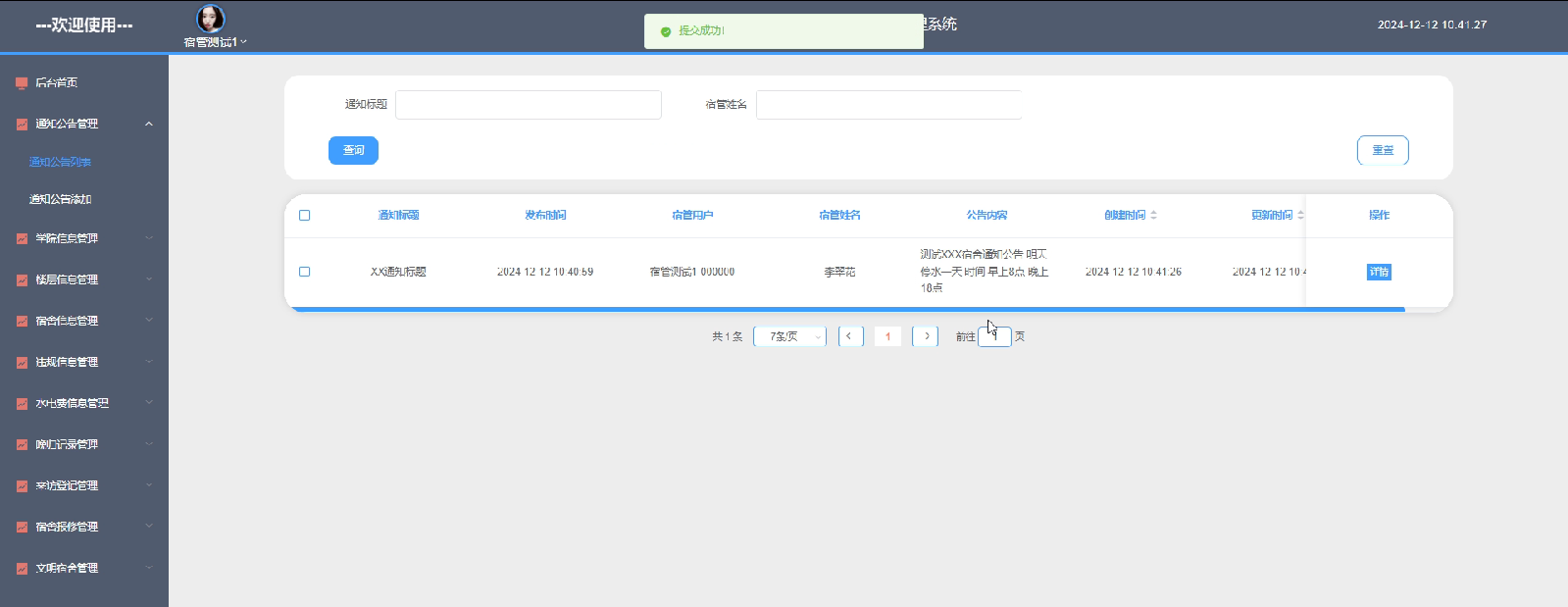Tick the XX通知标题 row checkbox
The height and width of the screenshot is (607, 1568).
click(x=304, y=272)
